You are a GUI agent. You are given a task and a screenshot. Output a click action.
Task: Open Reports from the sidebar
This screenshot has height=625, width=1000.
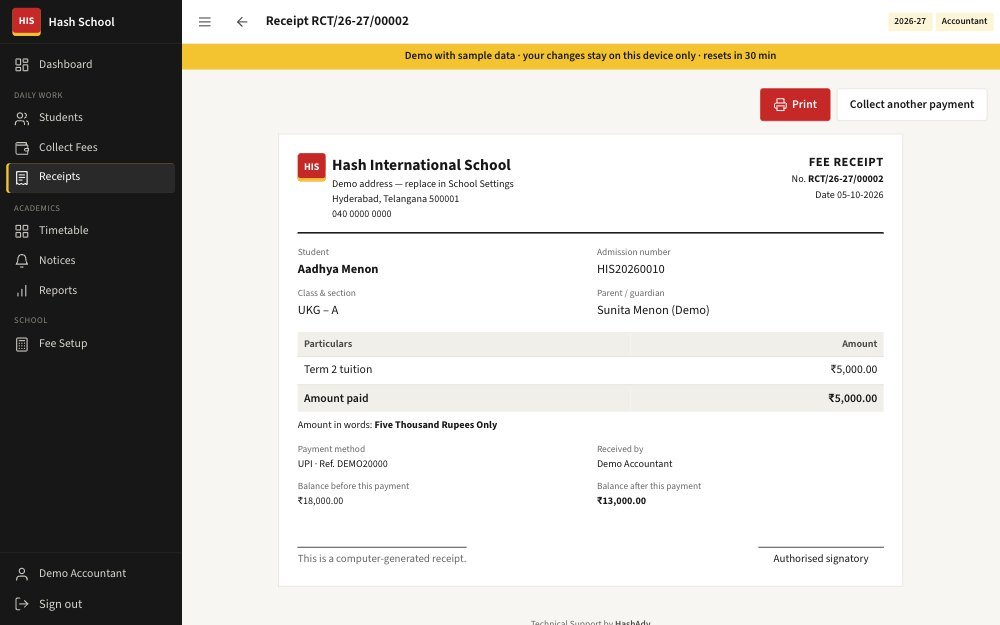(91, 290)
